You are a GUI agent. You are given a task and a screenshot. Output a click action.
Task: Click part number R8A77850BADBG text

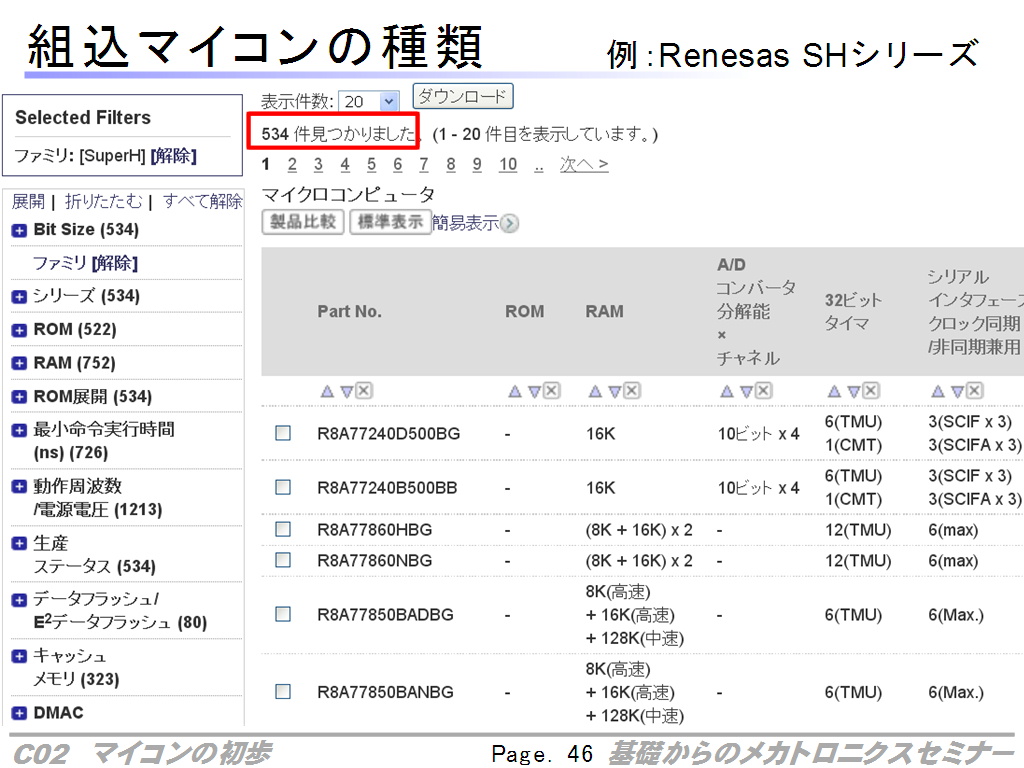(385, 615)
